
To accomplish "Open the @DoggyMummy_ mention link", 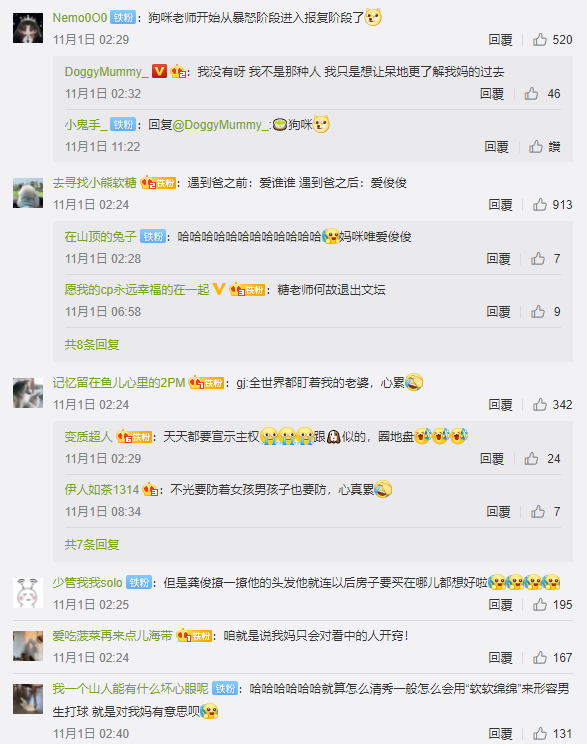I will click(222, 125).
